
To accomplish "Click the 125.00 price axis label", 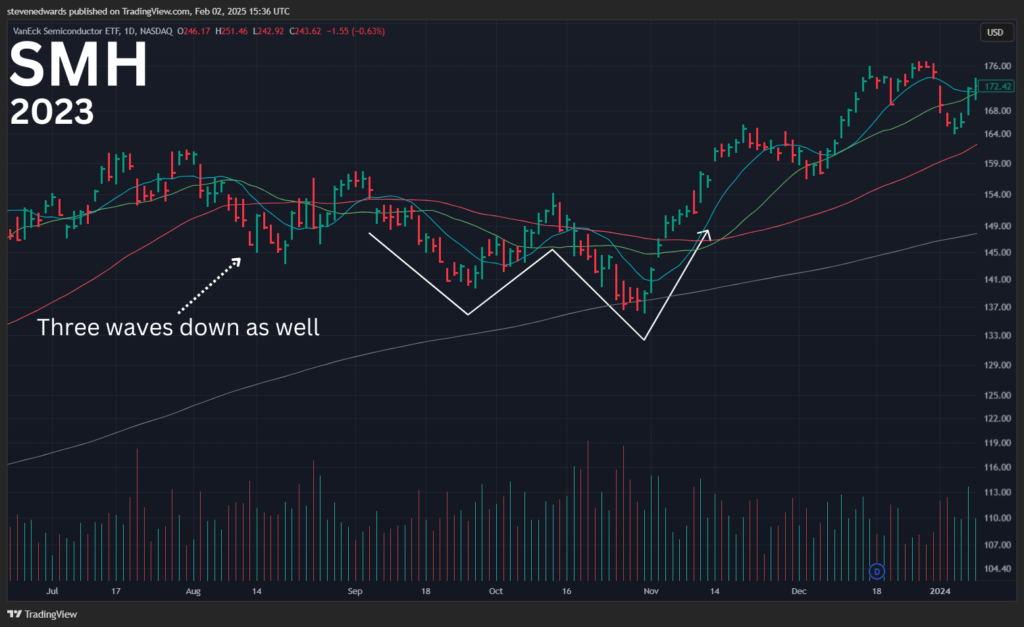I will (x=997, y=395).
